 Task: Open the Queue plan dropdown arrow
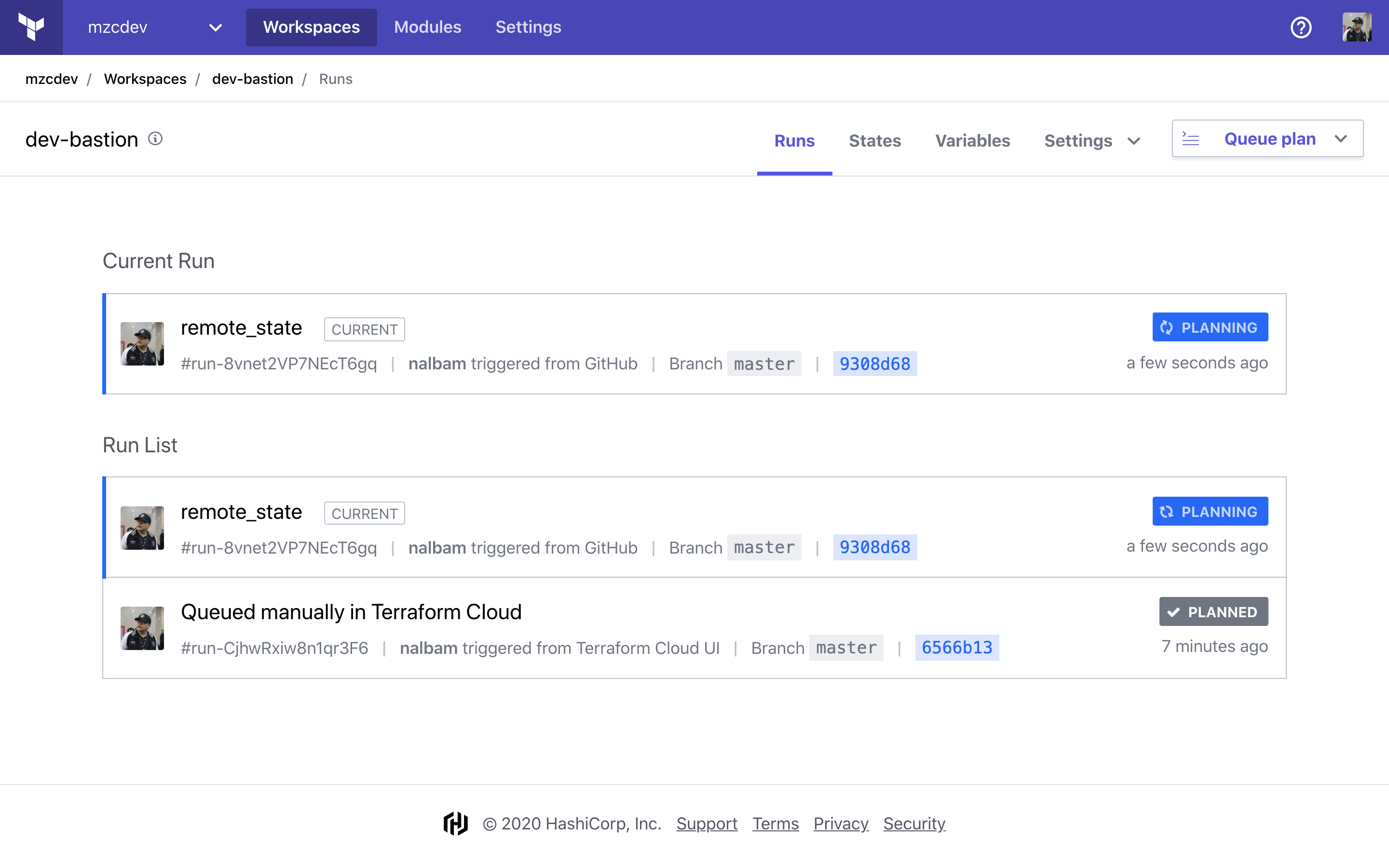[1341, 139]
